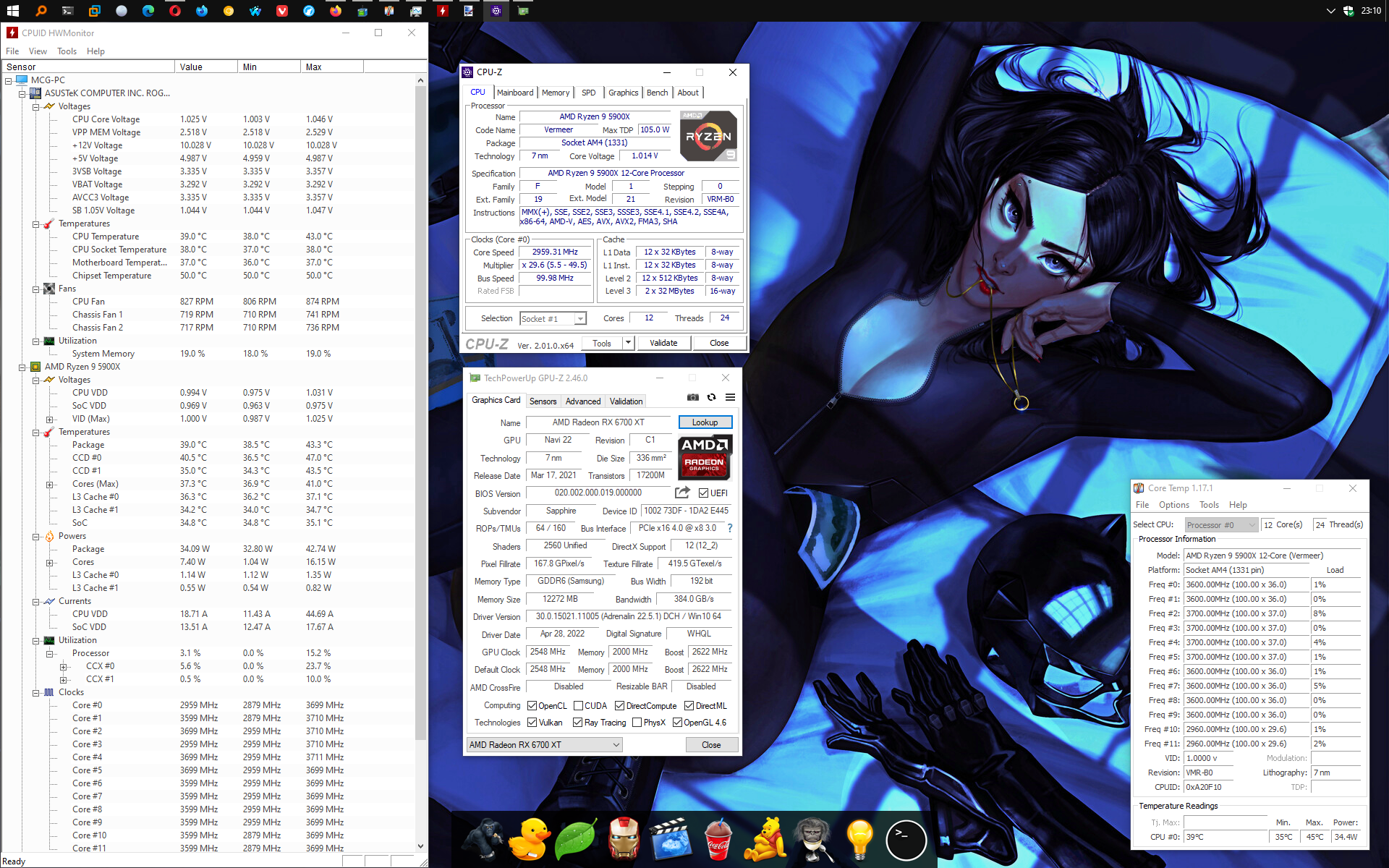1389x868 pixels.
Task: Open the terminal icon in the dock
Action: coord(905,839)
